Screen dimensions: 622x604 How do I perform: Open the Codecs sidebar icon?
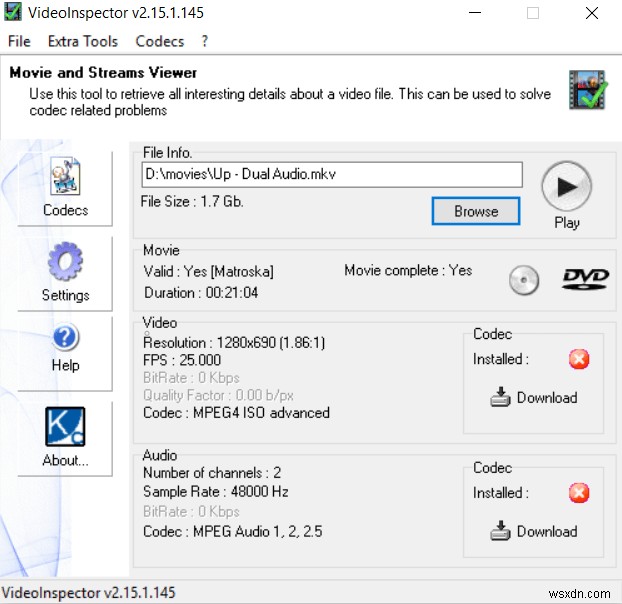pos(65,176)
